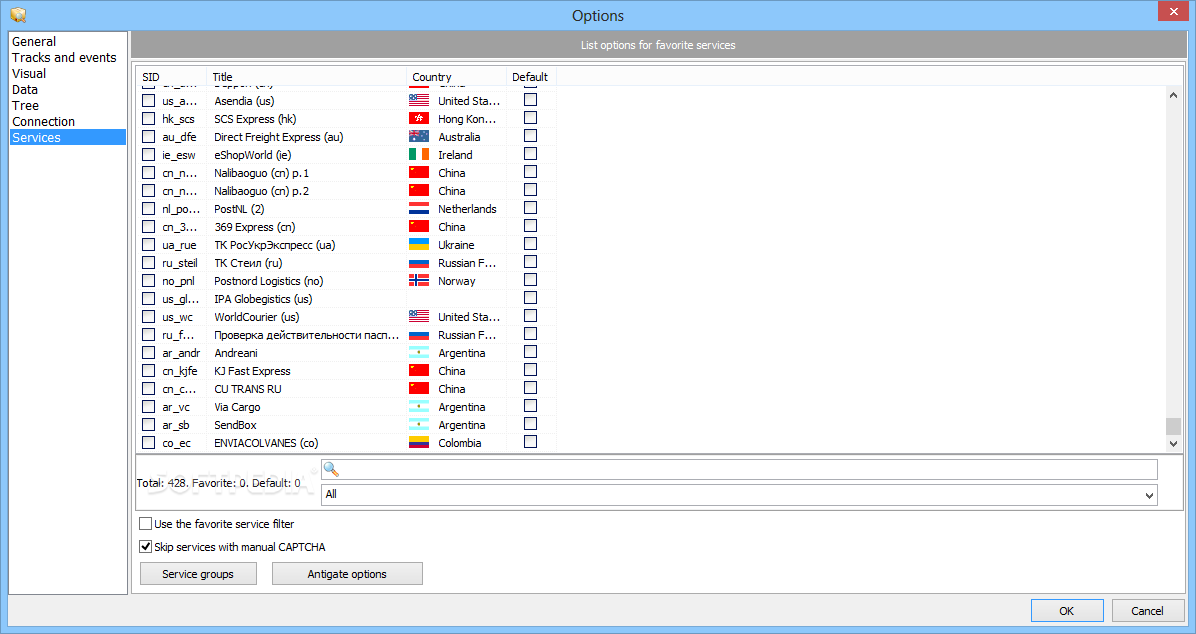Click the China flag for KJ Fast Express
Screen dimensions: 1196x634
pos(419,371)
